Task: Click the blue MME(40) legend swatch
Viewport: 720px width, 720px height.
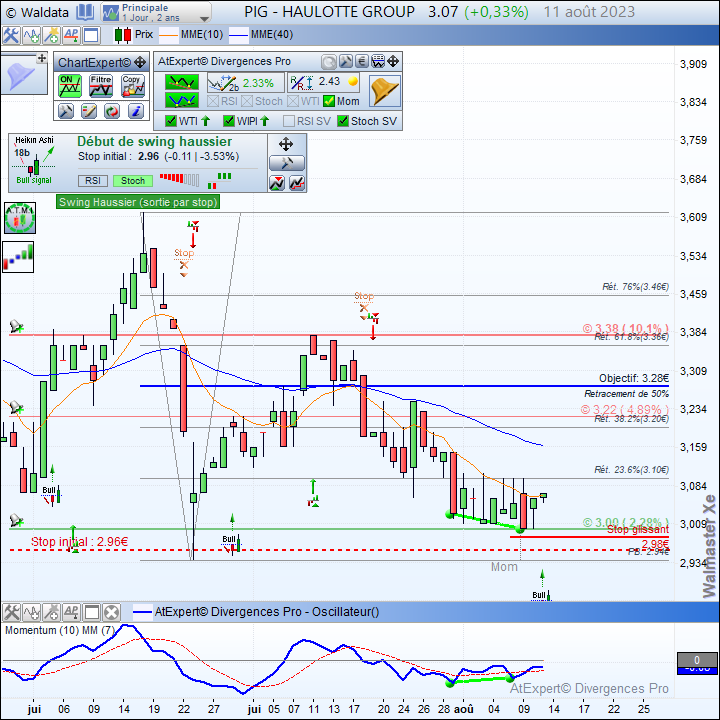Action: (239, 35)
